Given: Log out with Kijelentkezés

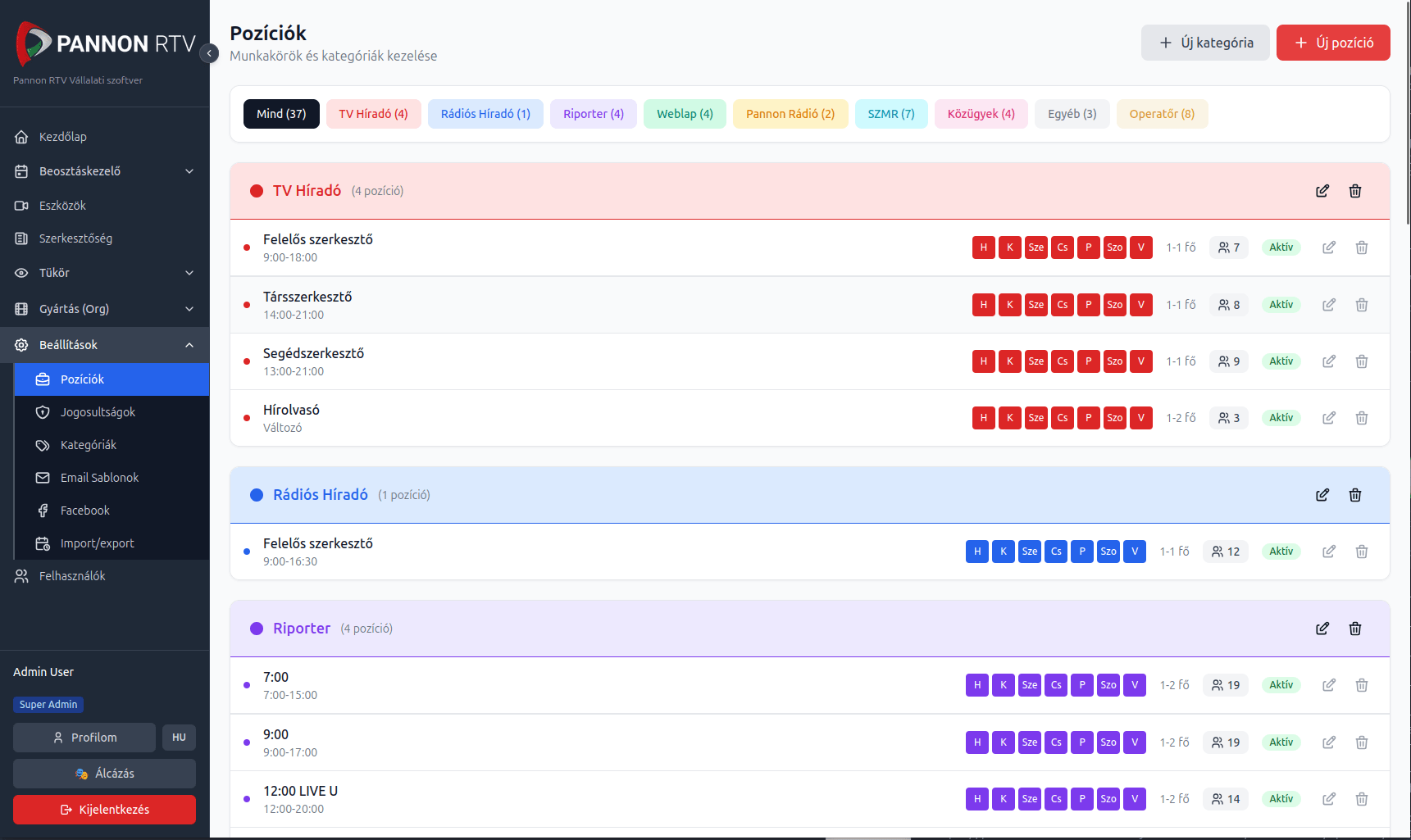Looking at the screenshot, I should (x=104, y=810).
